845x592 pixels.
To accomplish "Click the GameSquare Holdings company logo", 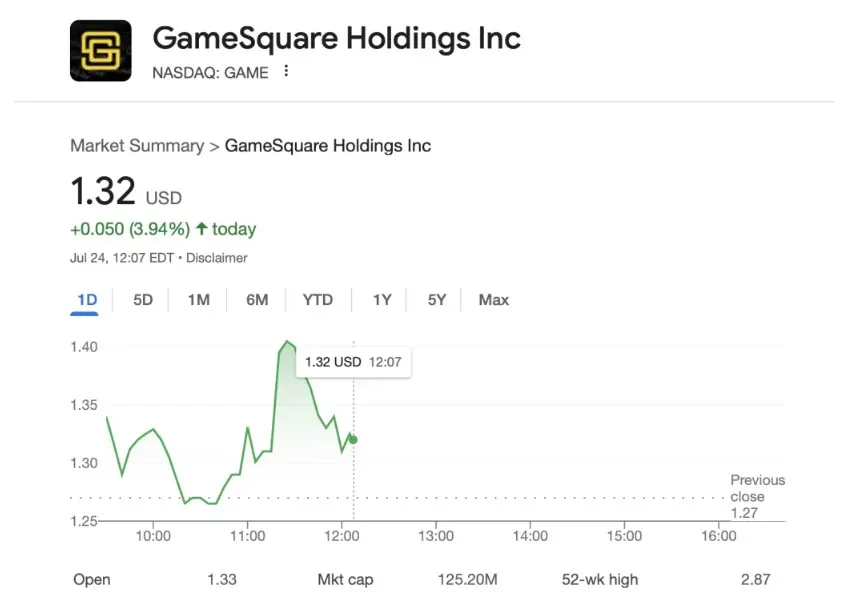I will click(x=100, y=48).
